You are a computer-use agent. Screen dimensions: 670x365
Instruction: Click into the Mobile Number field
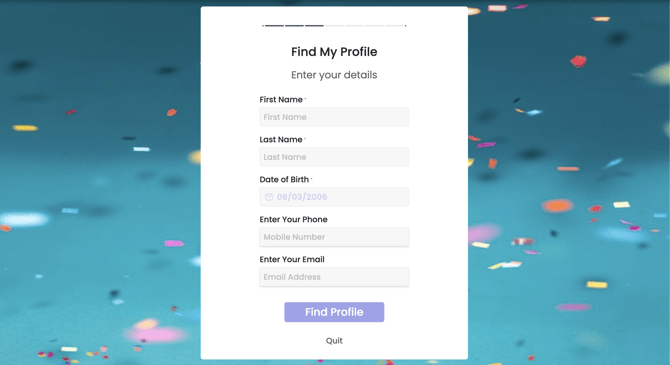coord(334,237)
